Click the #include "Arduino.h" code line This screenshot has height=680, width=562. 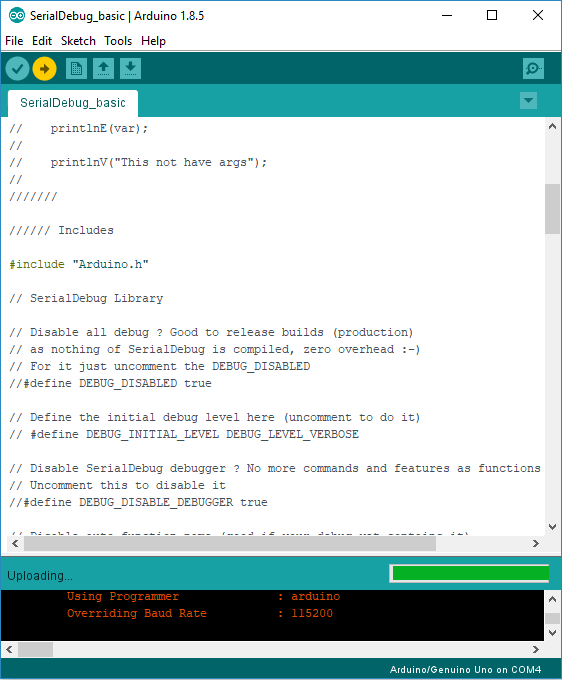pyautogui.click(x=79, y=264)
